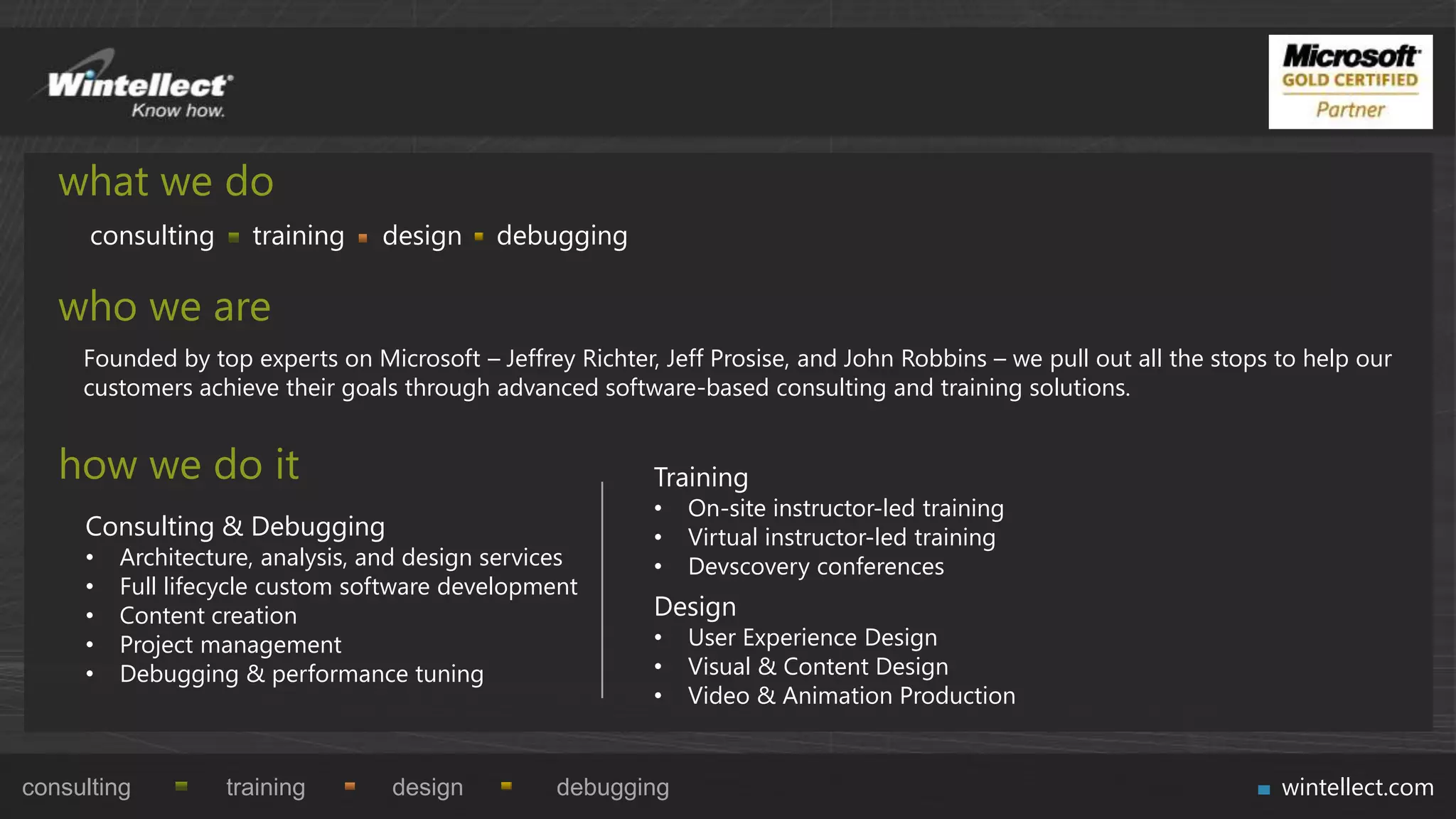The height and width of the screenshot is (819, 1456).
Task: Click the orange square in footer bar
Action: point(350,786)
